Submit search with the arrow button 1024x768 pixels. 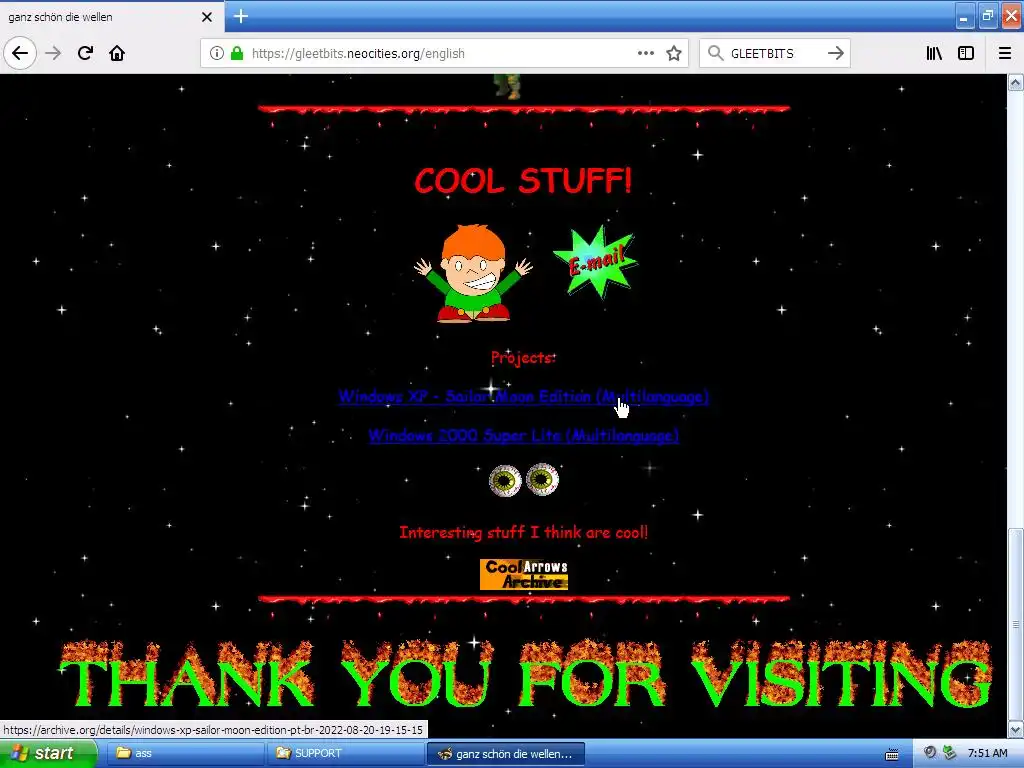point(835,53)
